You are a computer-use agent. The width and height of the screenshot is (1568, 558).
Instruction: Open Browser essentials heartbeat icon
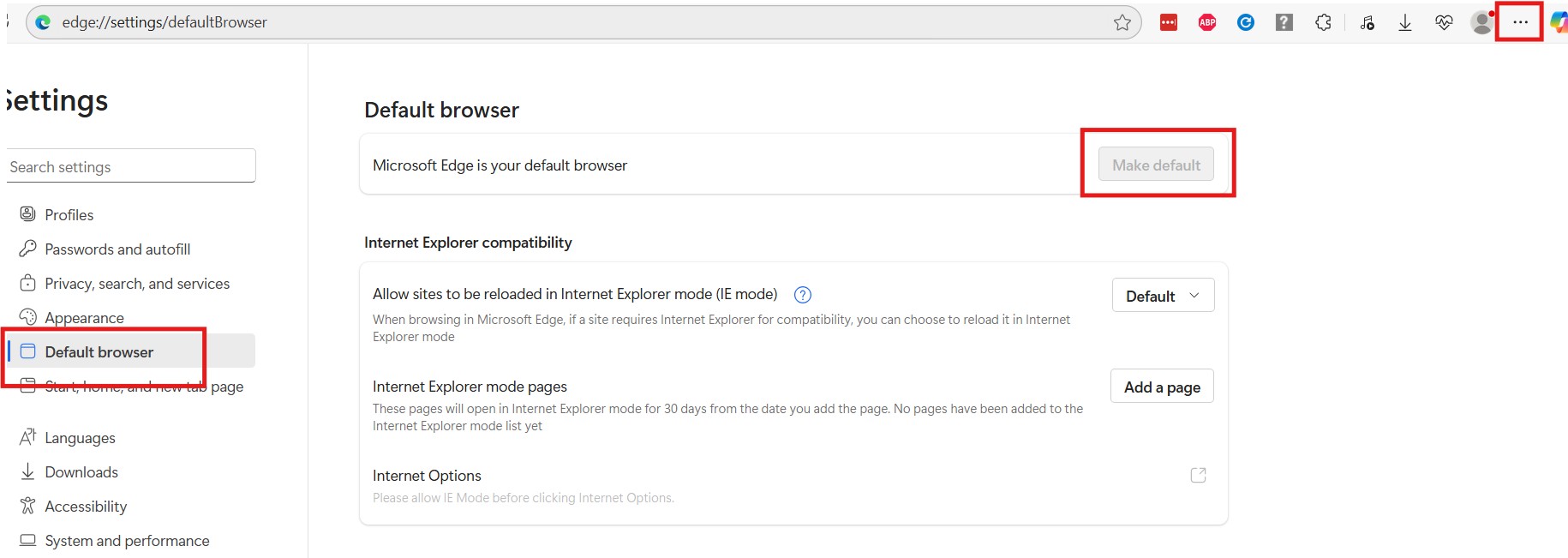(x=1444, y=23)
